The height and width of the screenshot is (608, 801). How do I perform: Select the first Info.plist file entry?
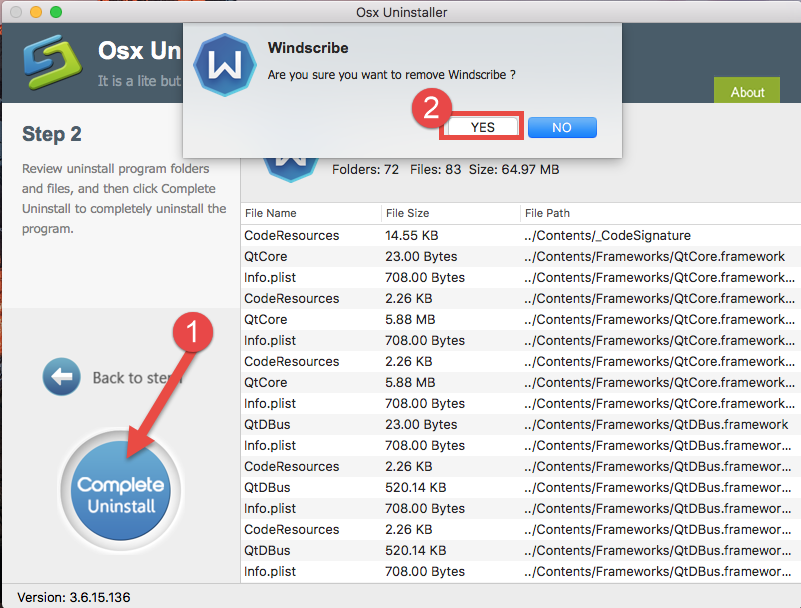point(400,277)
